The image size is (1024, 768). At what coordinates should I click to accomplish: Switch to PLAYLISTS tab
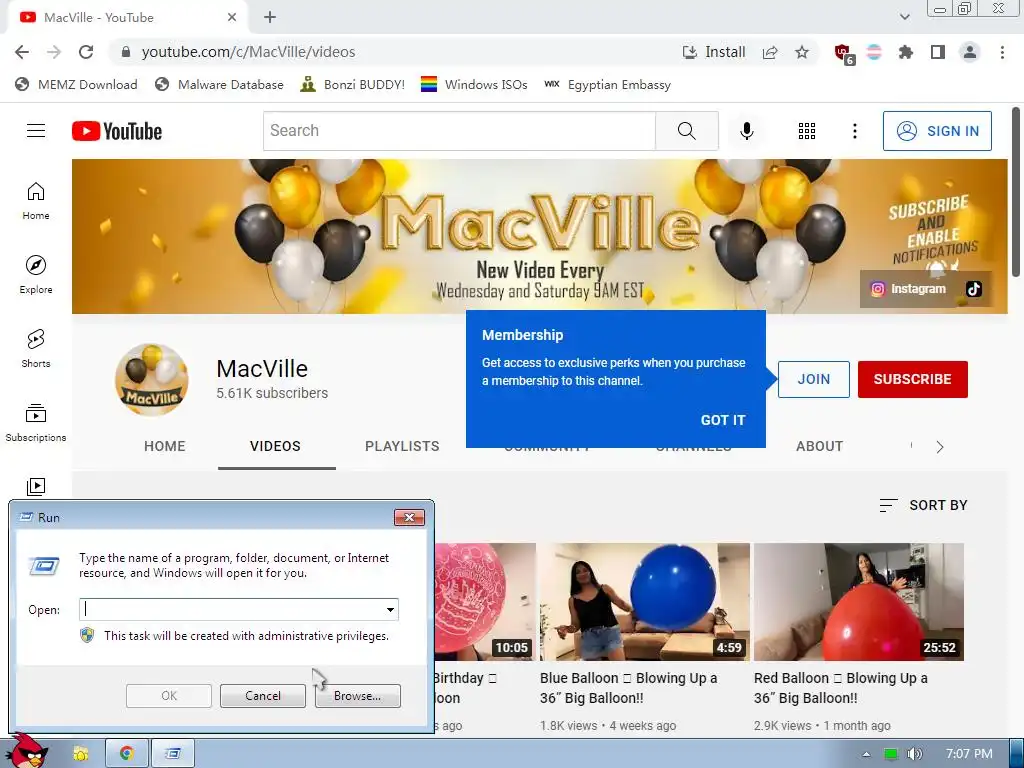[x=402, y=447]
